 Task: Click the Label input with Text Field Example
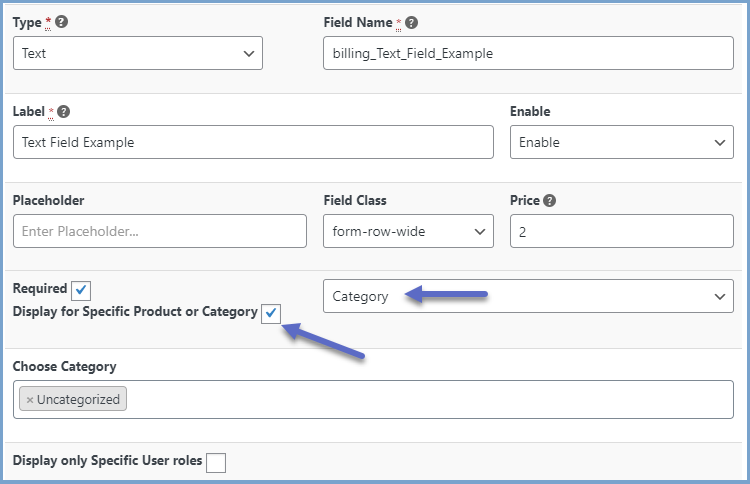(x=253, y=142)
